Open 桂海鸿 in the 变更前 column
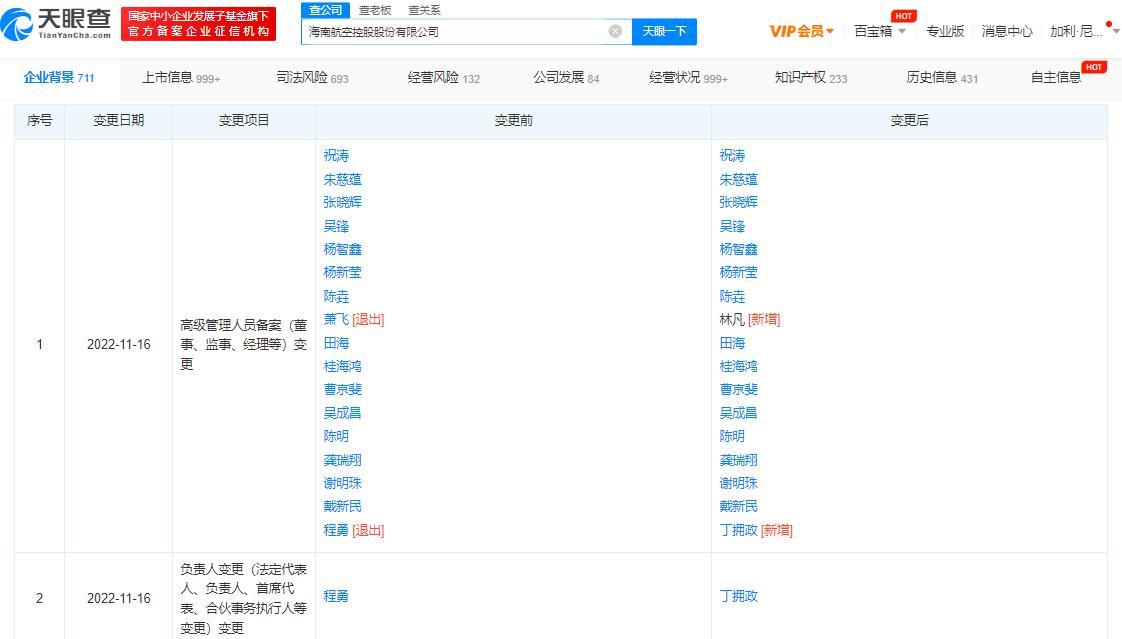Image resolution: width=1122 pixels, height=639 pixels. point(342,366)
